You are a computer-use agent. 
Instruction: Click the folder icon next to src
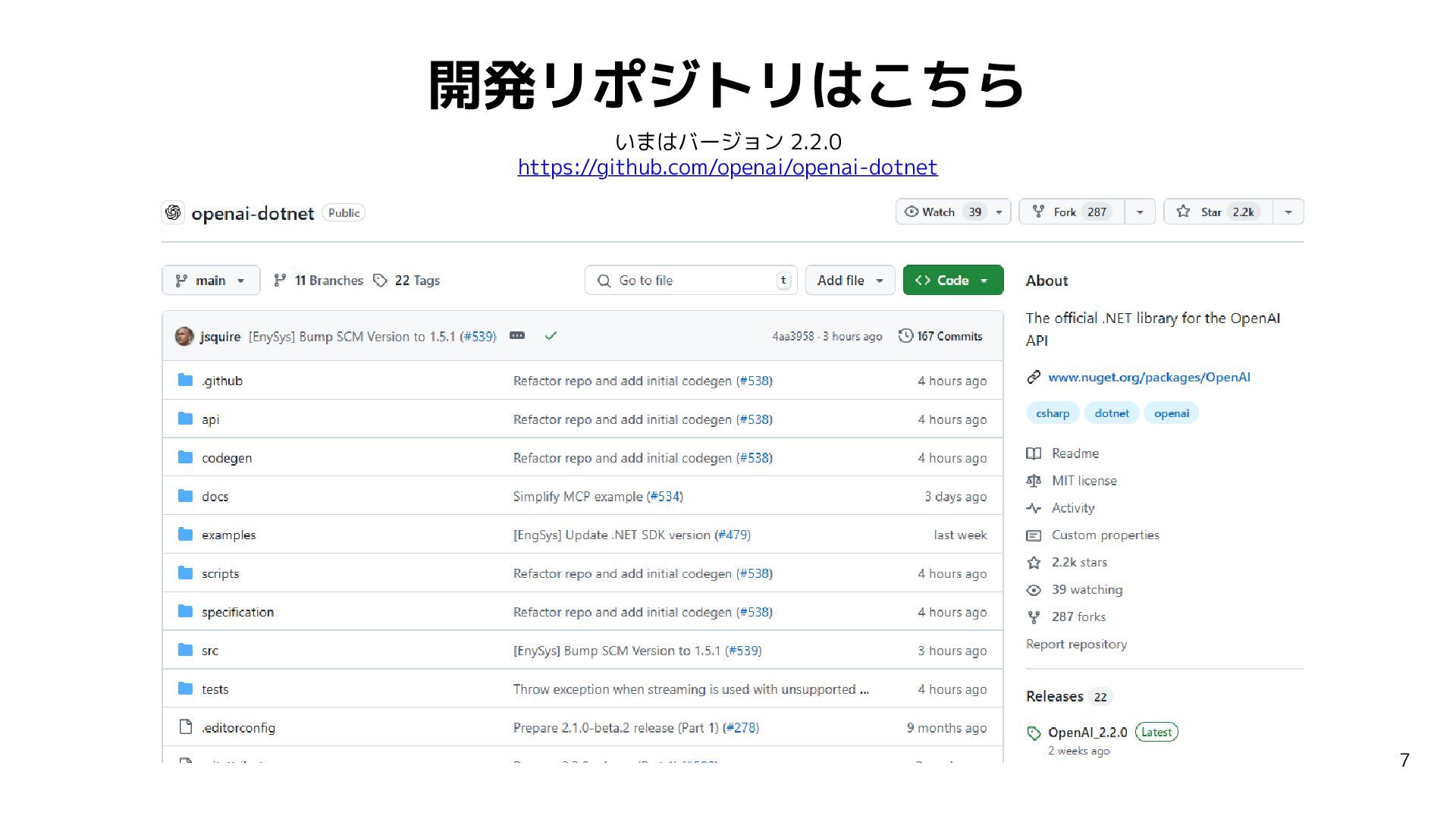click(x=185, y=650)
